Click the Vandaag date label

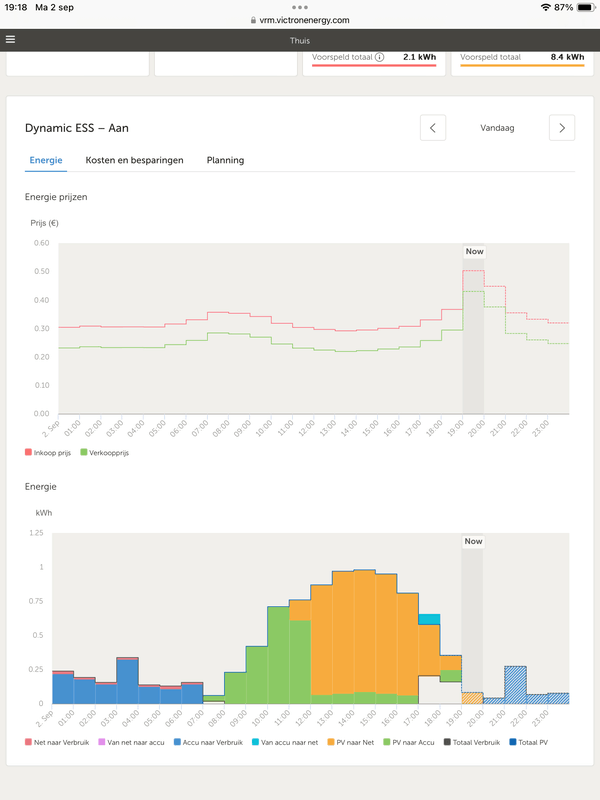pyautogui.click(x=497, y=128)
